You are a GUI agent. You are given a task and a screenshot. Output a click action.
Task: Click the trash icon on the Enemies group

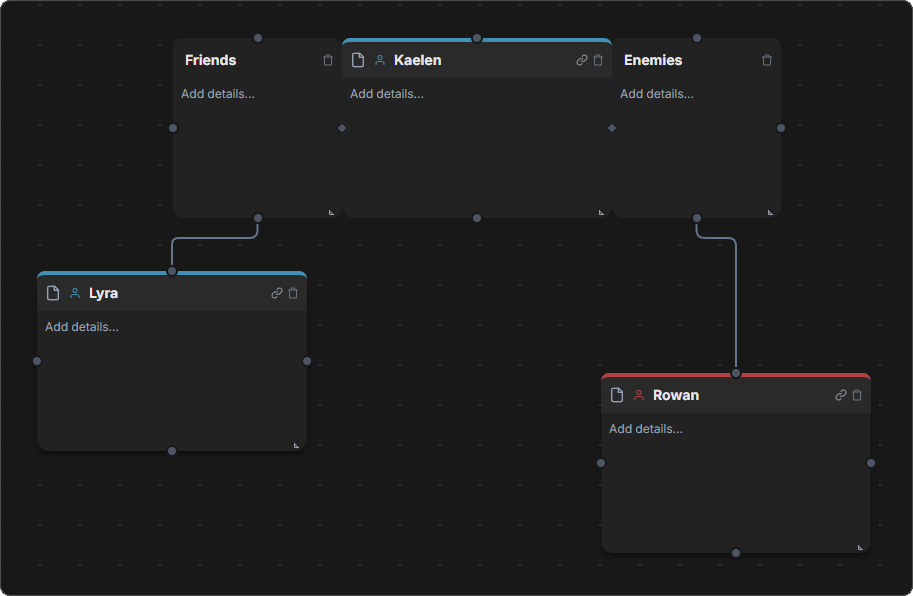point(766,60)
